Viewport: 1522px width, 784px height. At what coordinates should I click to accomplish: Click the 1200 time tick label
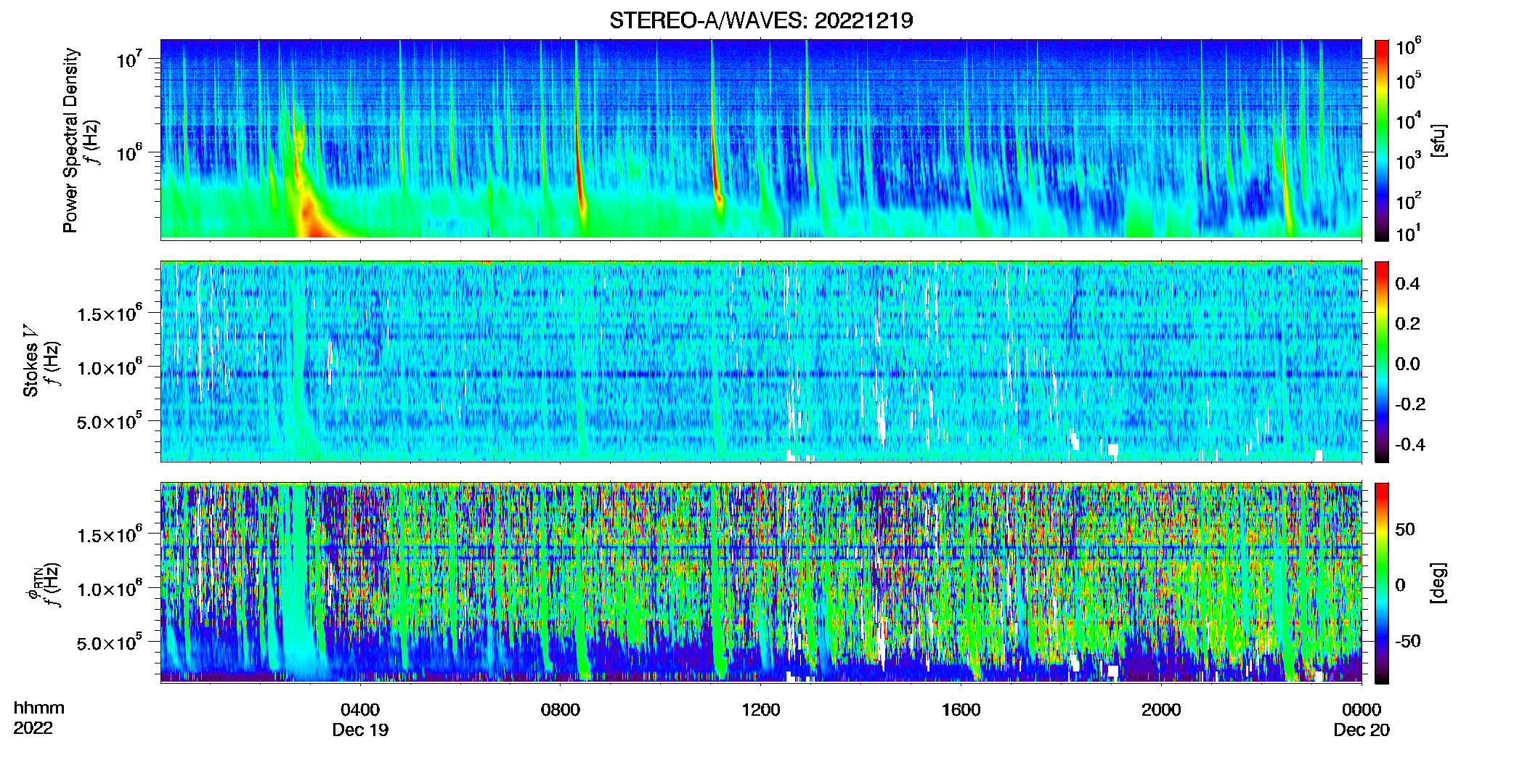pyautogui.click(x=761, y=709)
